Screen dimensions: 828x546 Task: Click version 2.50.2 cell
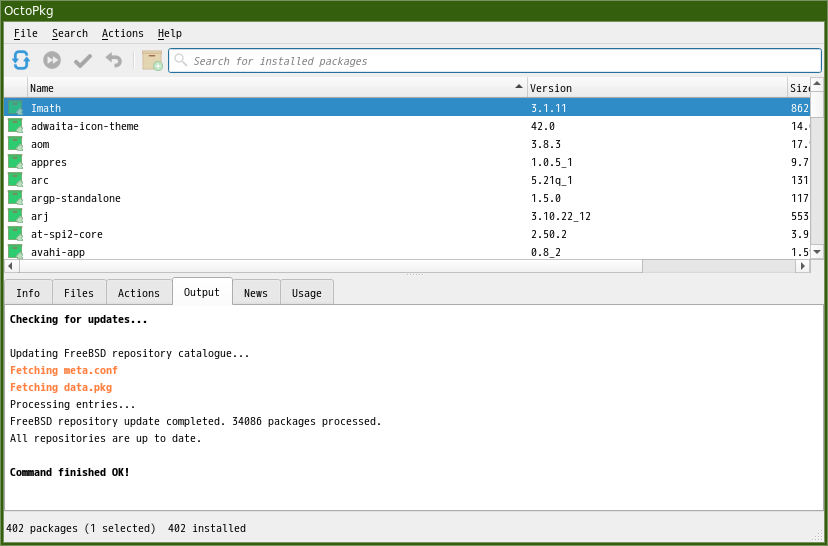click(549, 234)
